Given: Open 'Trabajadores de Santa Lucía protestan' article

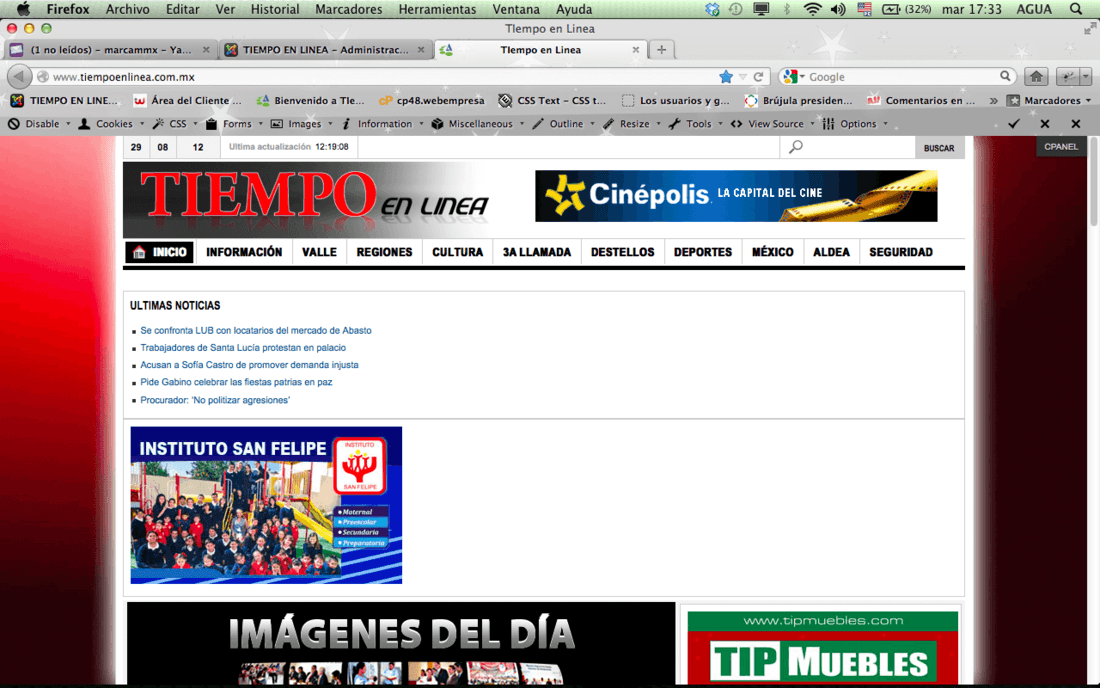Looking at the screenshot, I should pos(243,348).
